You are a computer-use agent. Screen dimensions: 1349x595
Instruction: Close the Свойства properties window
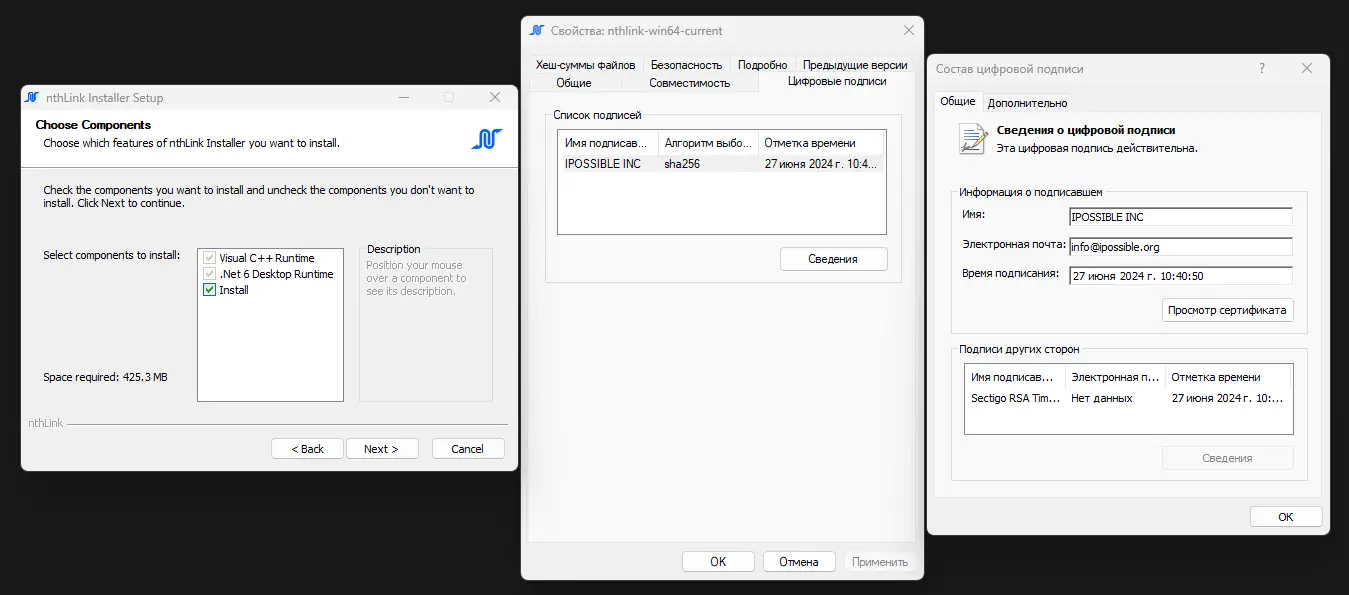[908, 31]
